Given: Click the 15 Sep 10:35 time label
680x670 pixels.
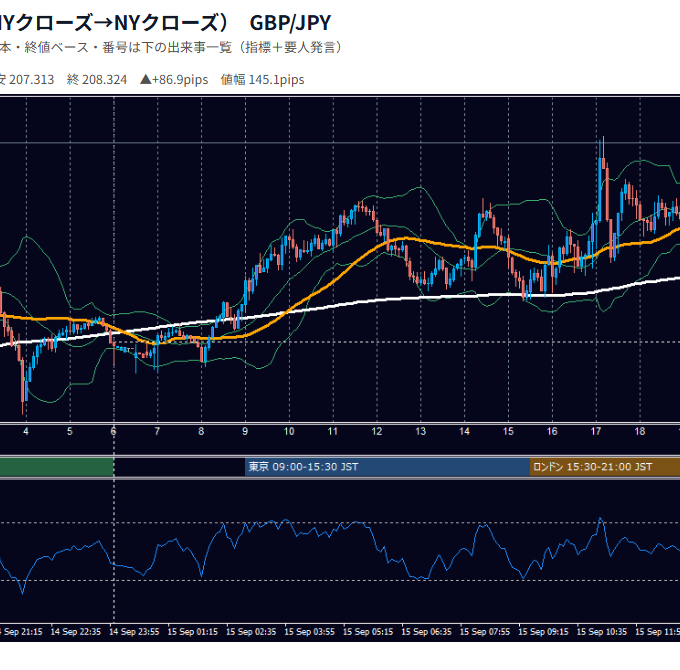Looking at the screenshot, I should tap(602, 632).
